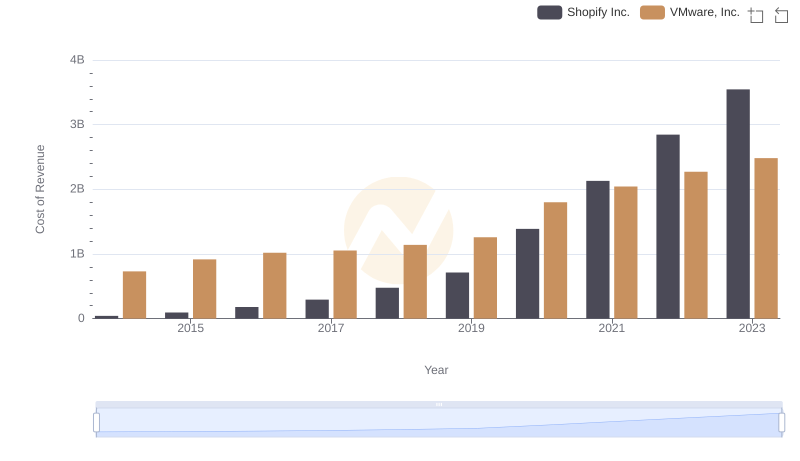800x461 pixels.
Task: Click the Shopify Inc. dark legend swatch
Action: 549,12
